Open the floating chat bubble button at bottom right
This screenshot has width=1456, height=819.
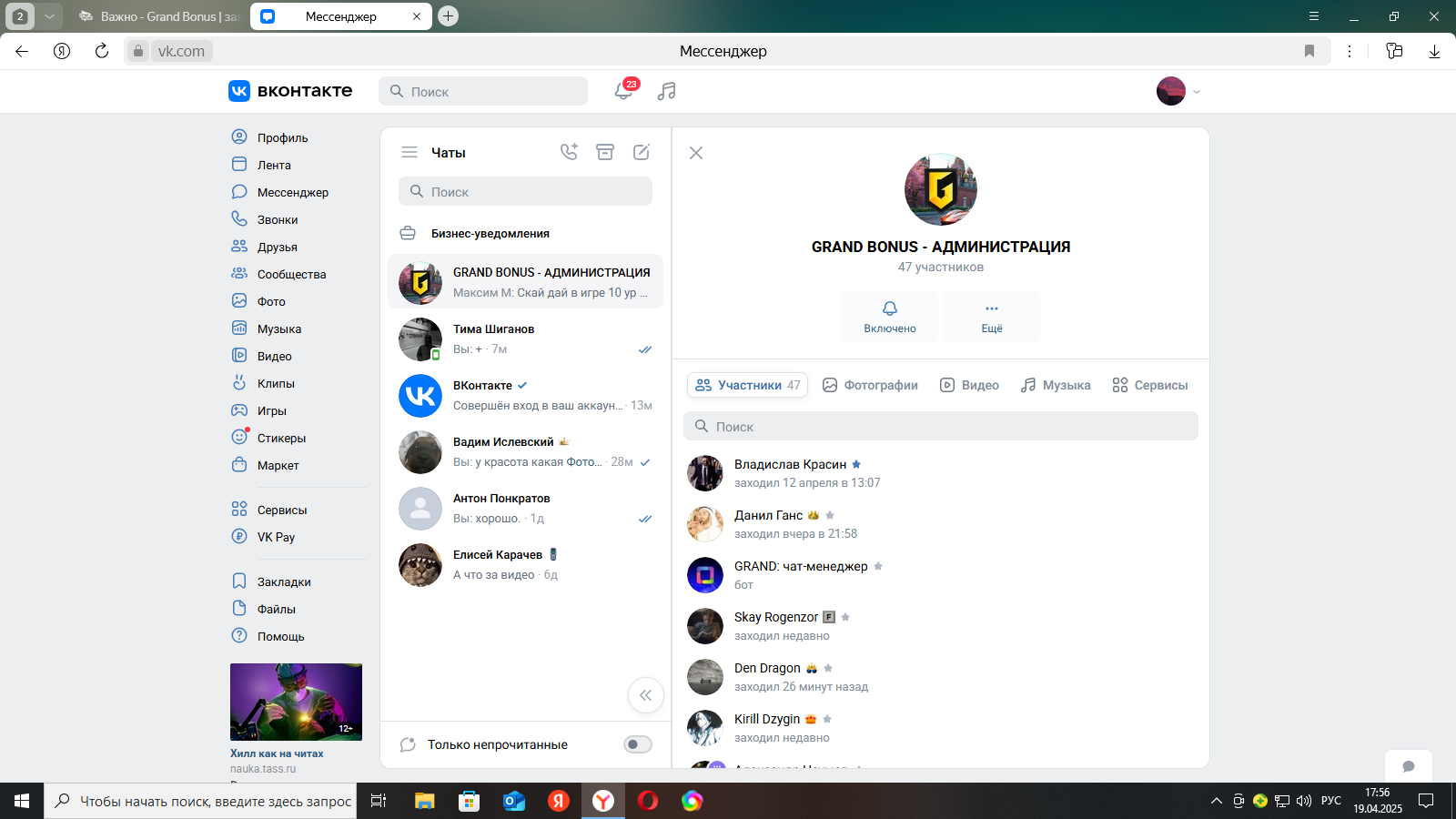(1409, 766)
